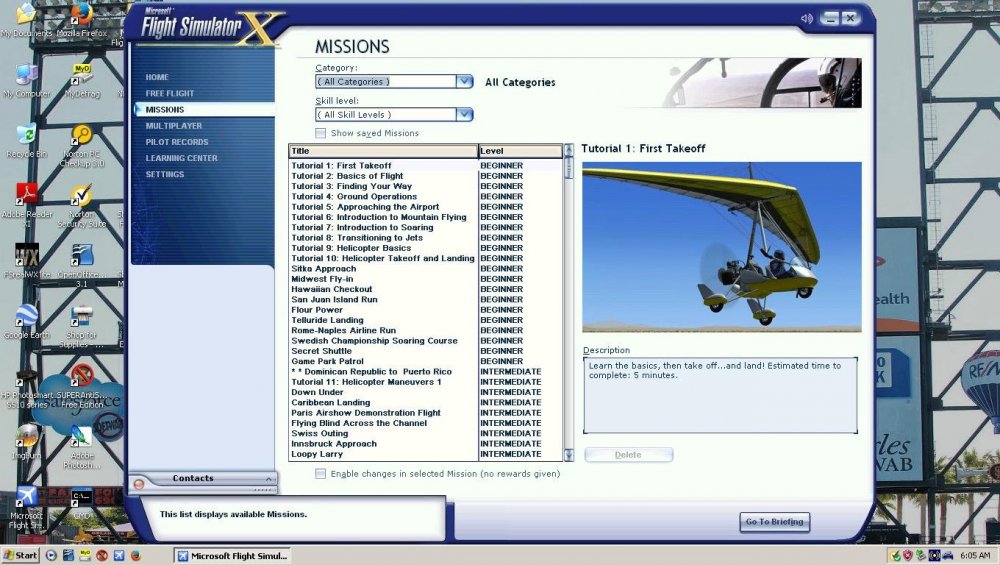
Task: Collapse the Contacts panel arrow
Action: 269,478
